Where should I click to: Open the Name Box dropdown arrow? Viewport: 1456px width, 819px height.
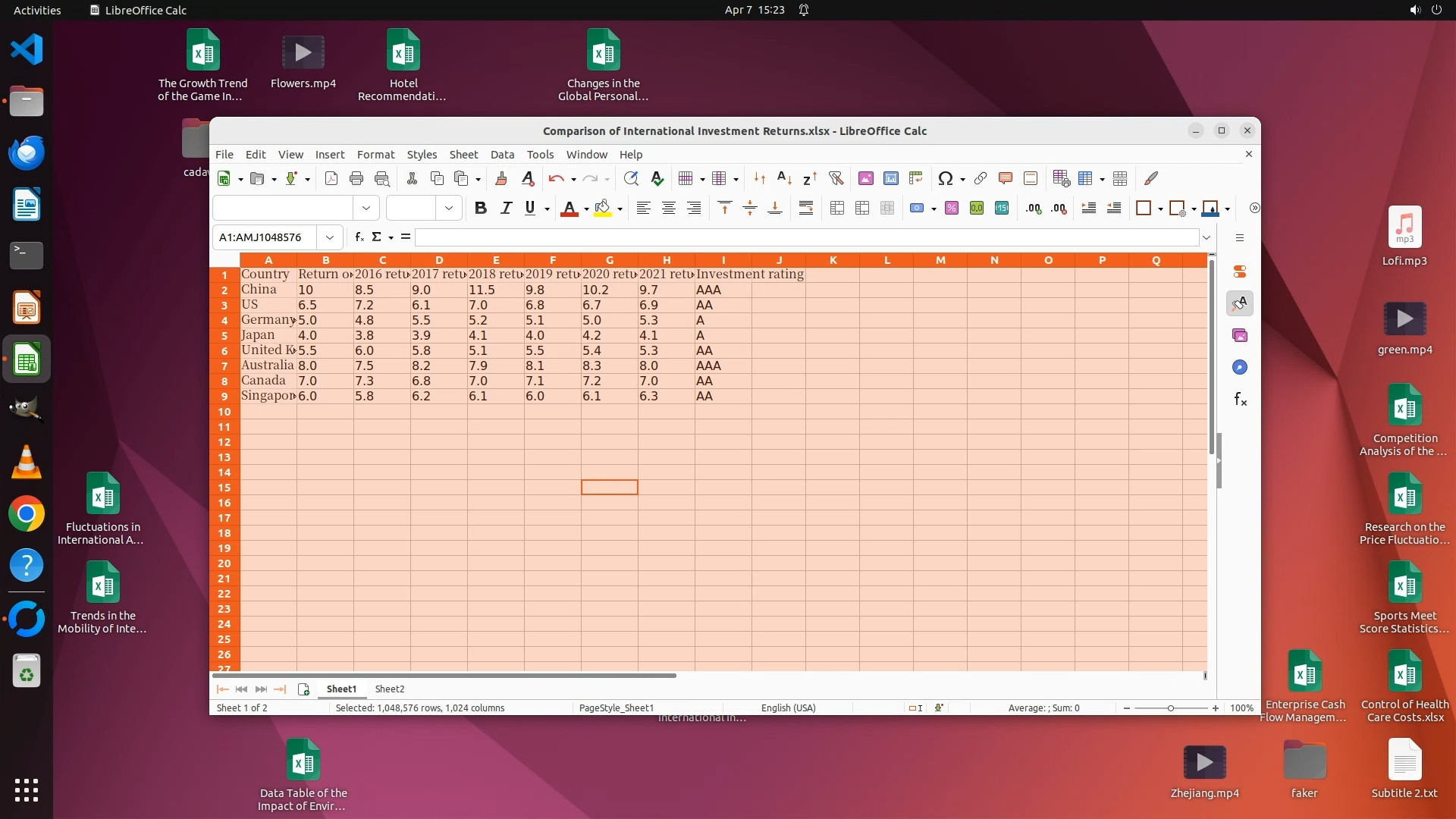coord(330,237)
